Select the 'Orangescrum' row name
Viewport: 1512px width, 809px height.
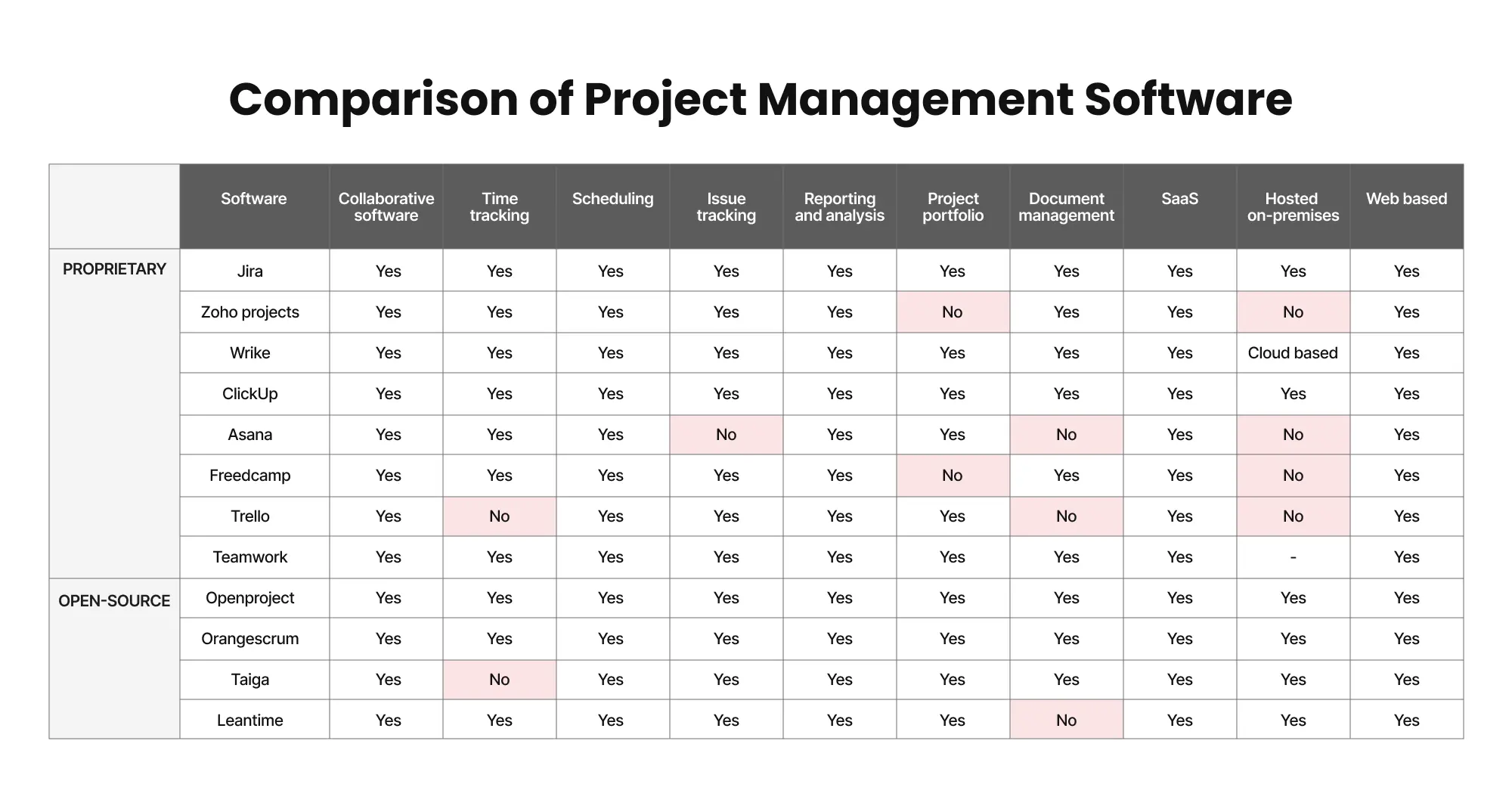(250, 639)
